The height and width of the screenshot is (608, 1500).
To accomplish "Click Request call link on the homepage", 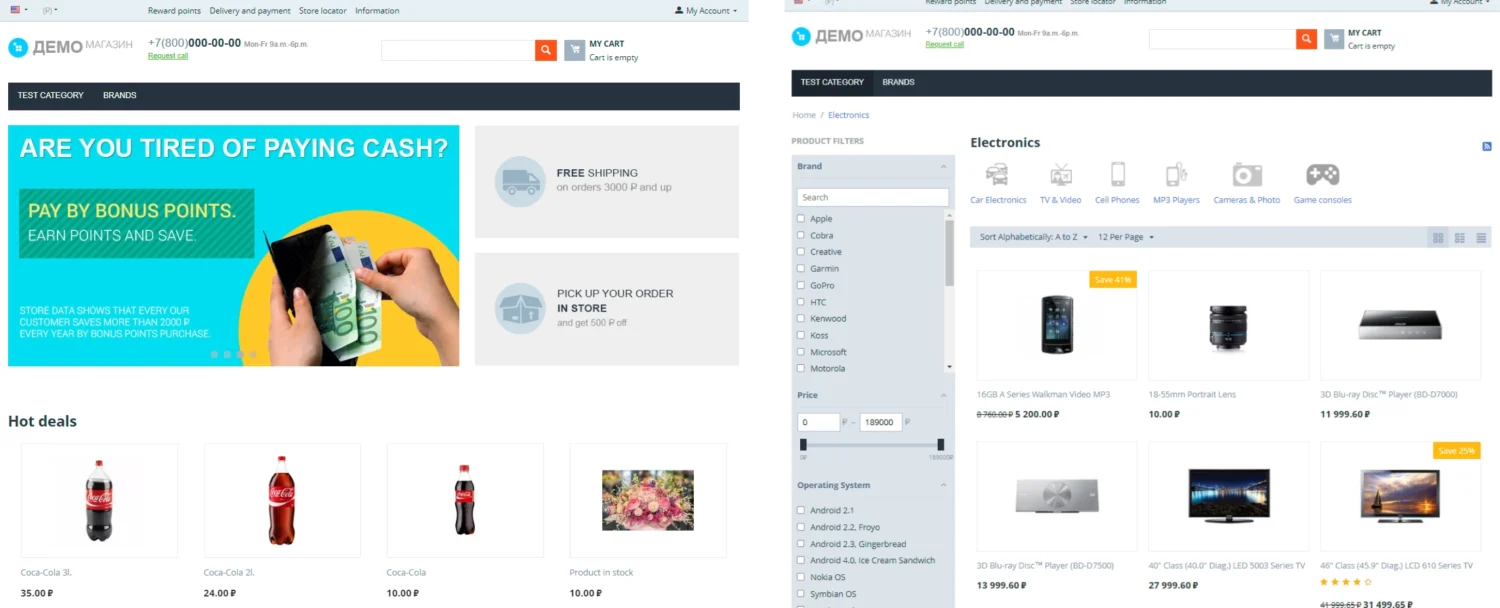I will 168,56.
